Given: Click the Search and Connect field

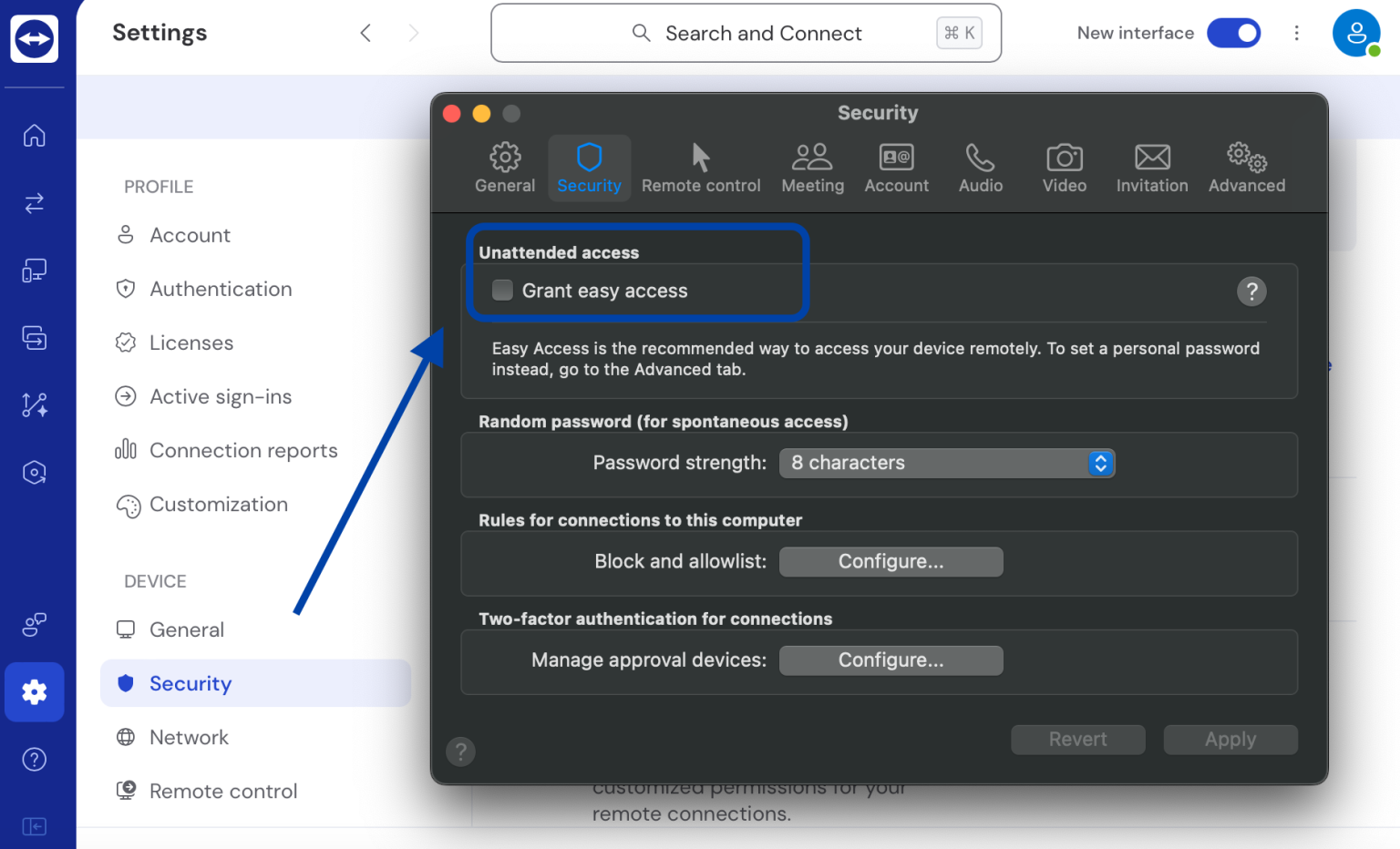Looking at the screenshot, I should coord(746,33).
